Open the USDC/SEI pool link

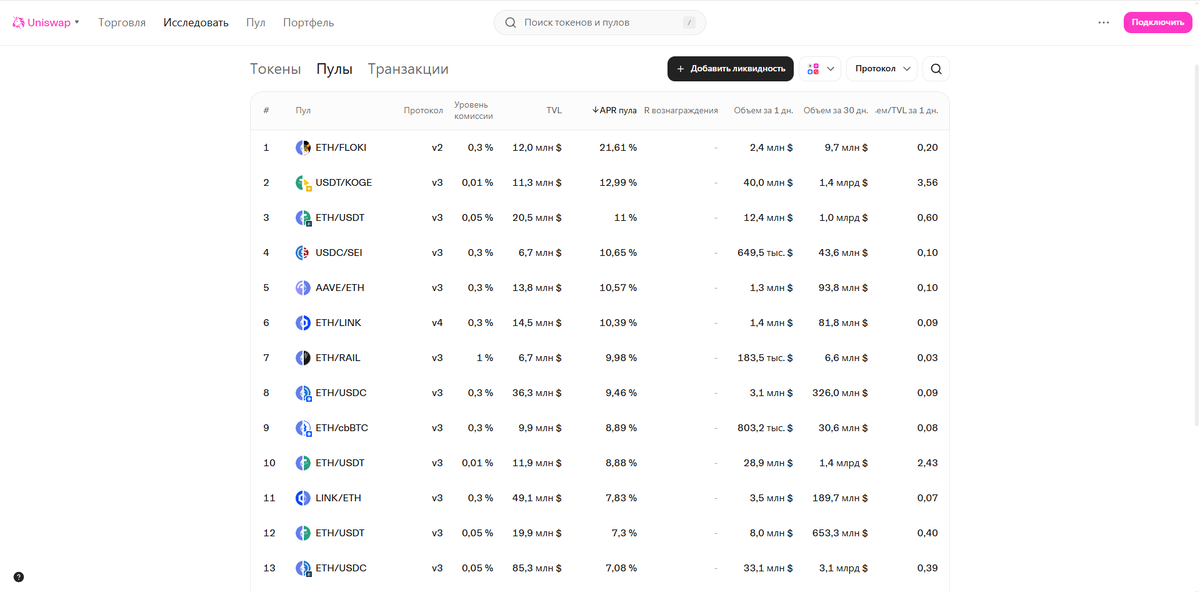tap(338, 253)
